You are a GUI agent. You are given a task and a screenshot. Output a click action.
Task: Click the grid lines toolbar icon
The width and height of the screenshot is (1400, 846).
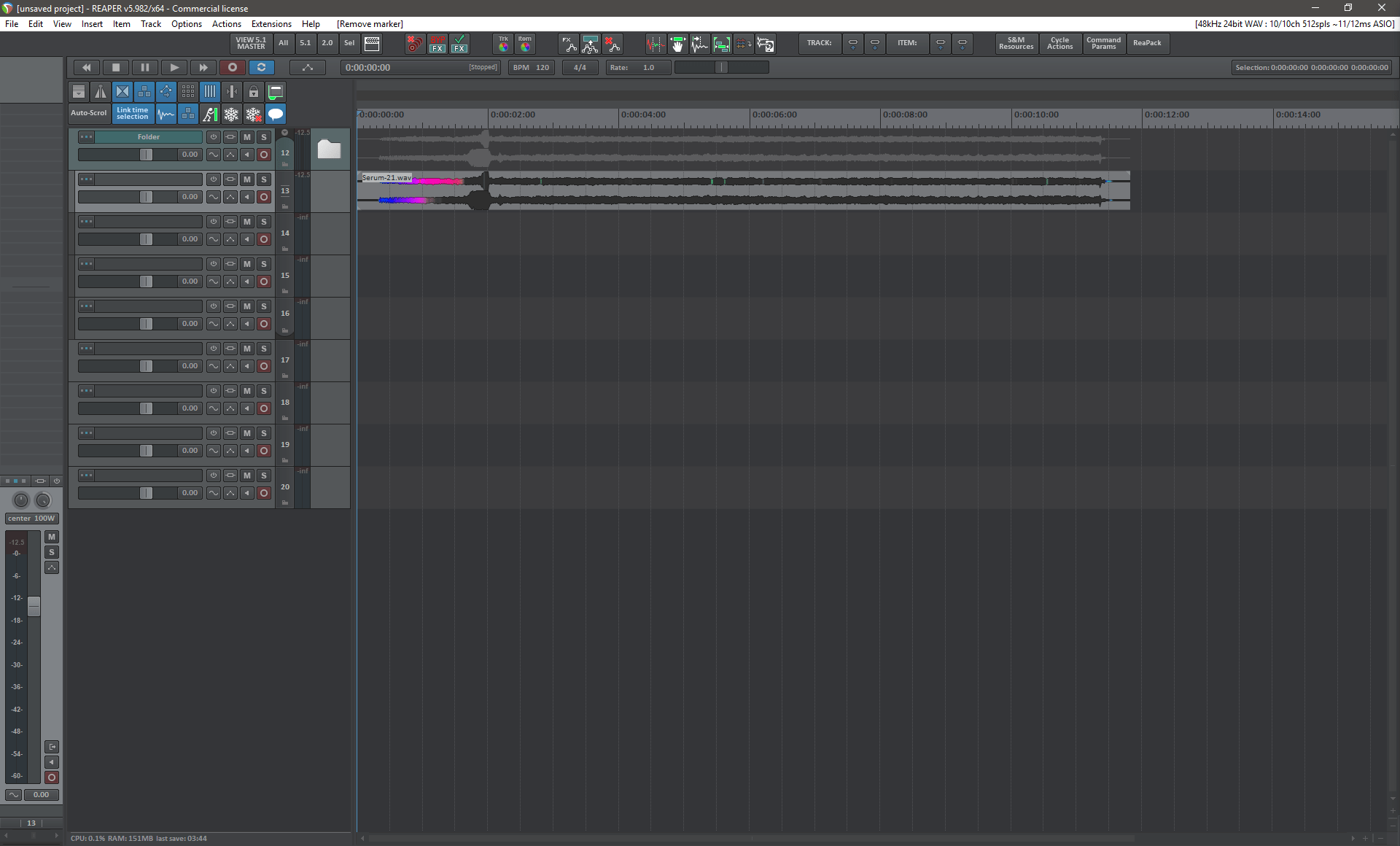(210, 92)
